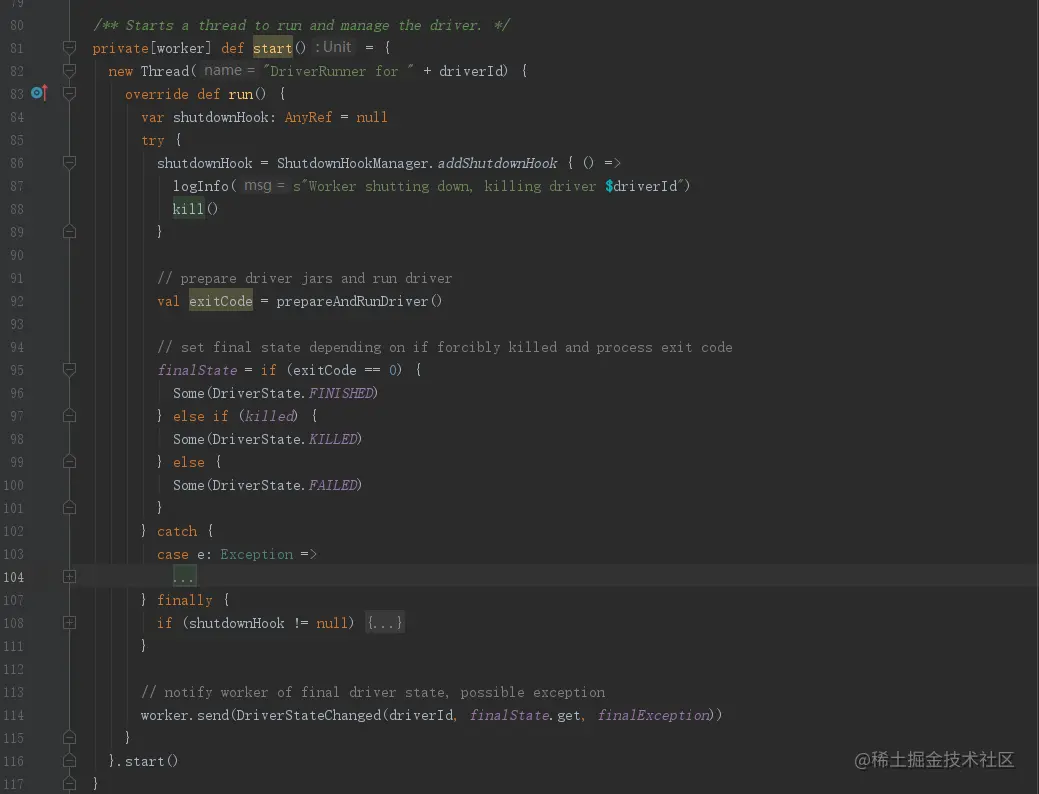Click fold end marker on line 89

(69, 231)
